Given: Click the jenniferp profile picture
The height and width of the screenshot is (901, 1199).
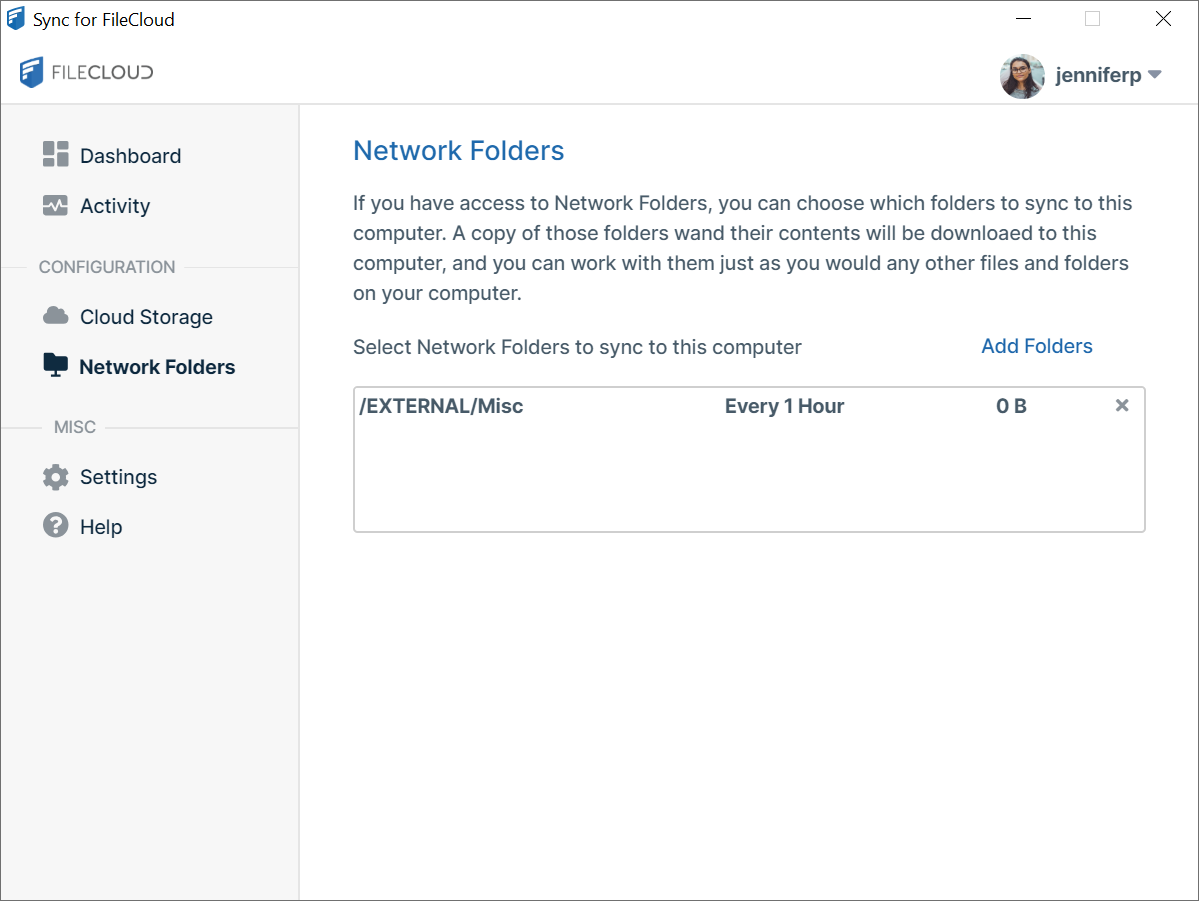Looking at the screenshot, I should click(x=1022, y=75).
